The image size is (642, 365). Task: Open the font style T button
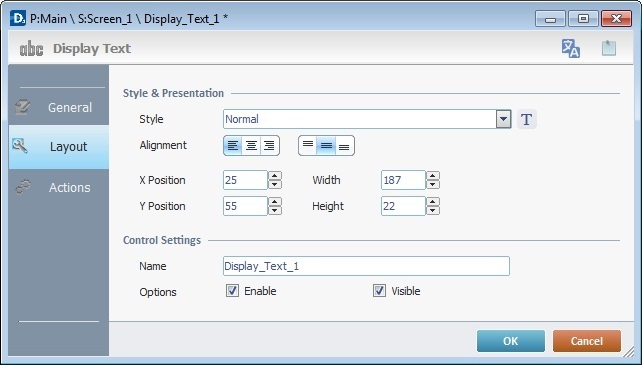(x=527, y=119)
